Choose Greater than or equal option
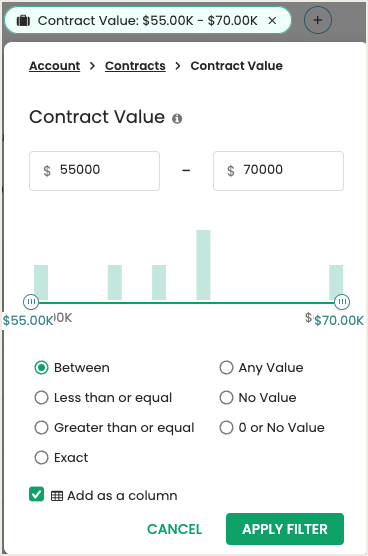 pos(41,428)
